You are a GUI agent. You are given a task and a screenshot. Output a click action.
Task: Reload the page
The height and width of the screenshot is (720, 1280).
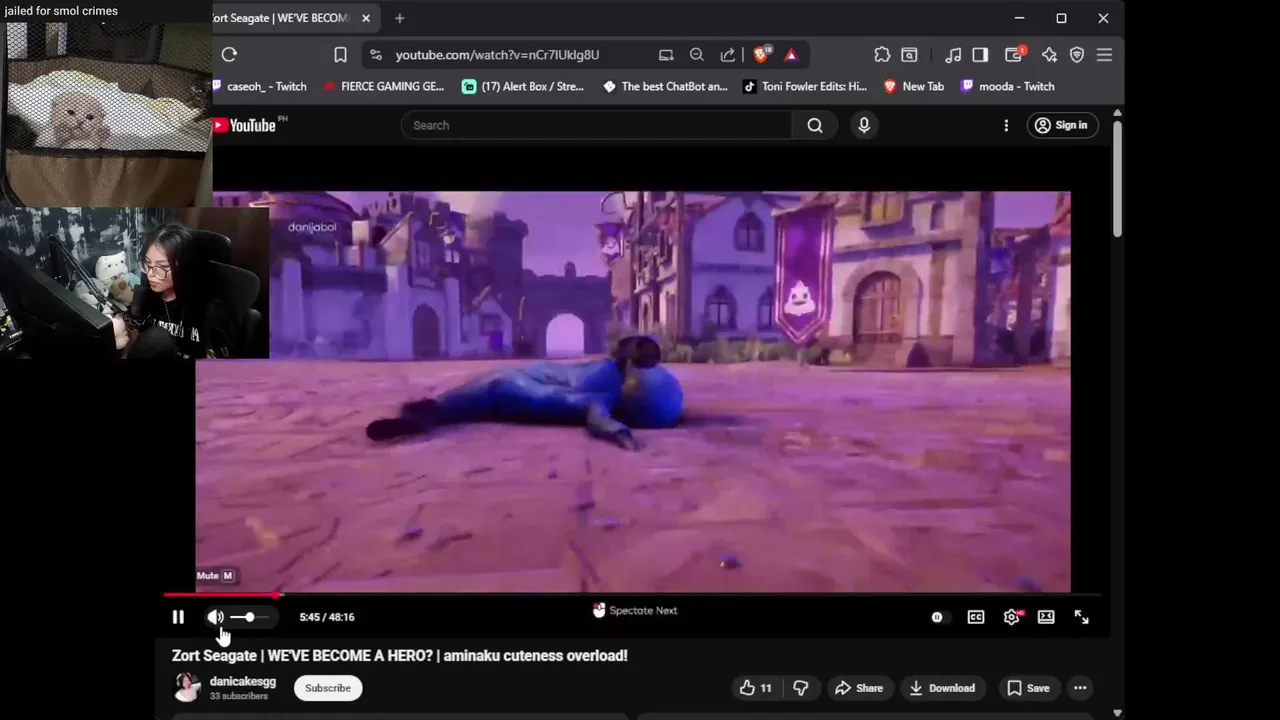[x=229, y=55]
